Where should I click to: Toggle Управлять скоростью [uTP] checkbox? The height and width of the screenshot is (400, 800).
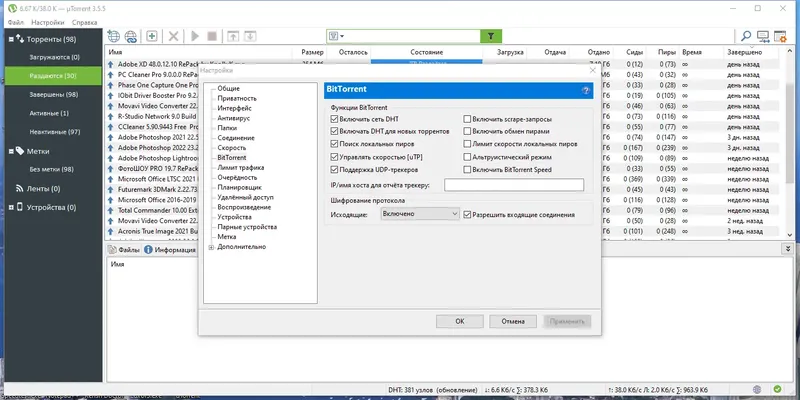point(335,157)
